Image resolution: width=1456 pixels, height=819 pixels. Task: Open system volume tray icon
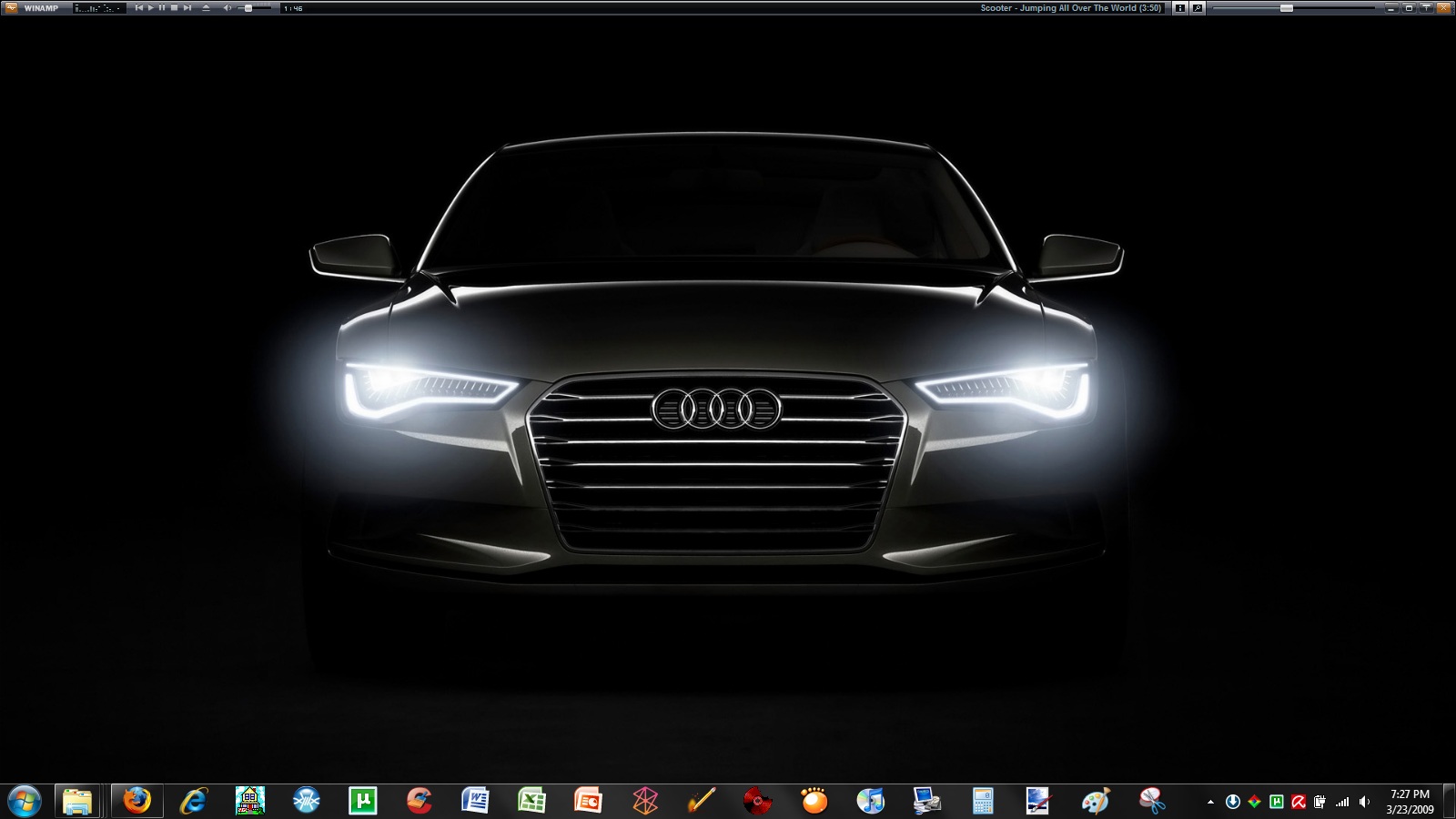click(x=1364, y=802)
